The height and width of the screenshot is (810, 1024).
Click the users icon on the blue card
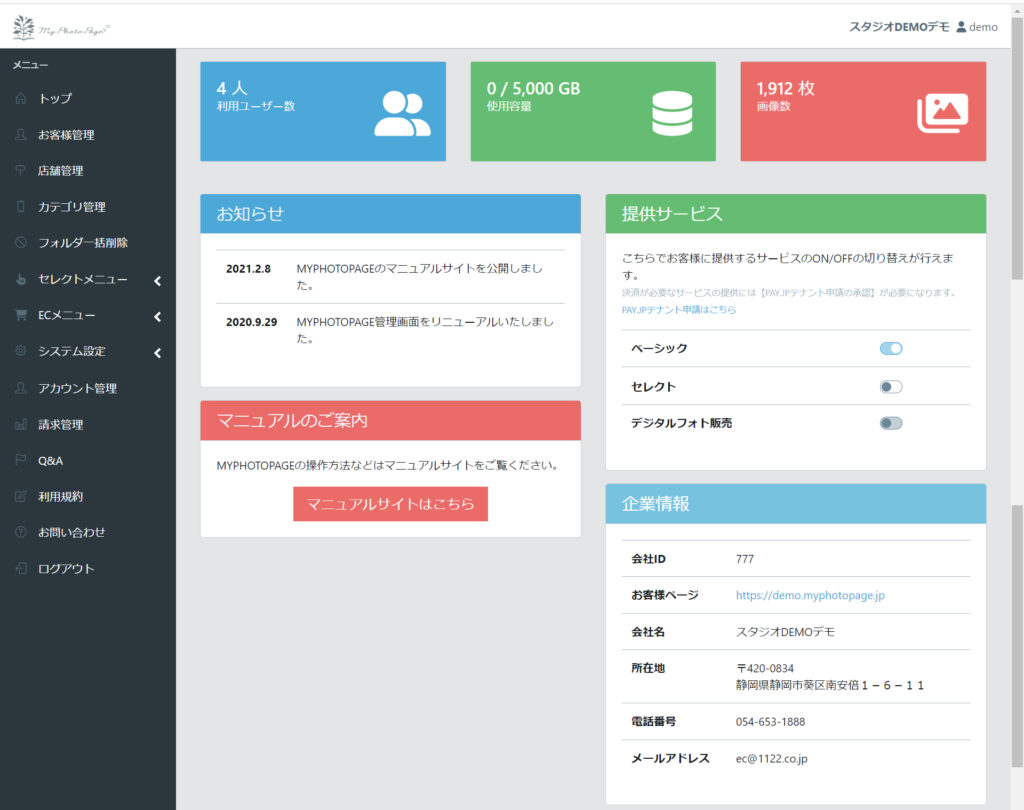[402, 113]
